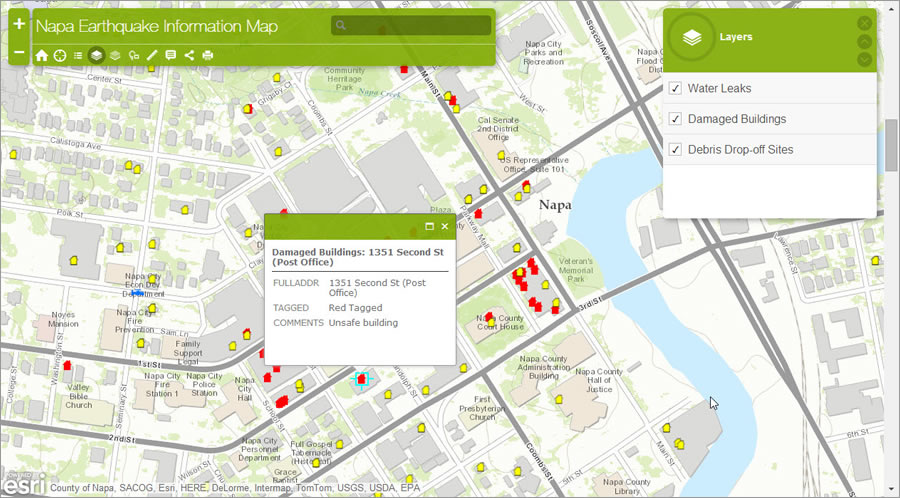Image resolution: width=900 pixels, height=498 pixels.
Task: Uncheck the Debris Drop-off Sites layer
Action: tap(676, 150)
